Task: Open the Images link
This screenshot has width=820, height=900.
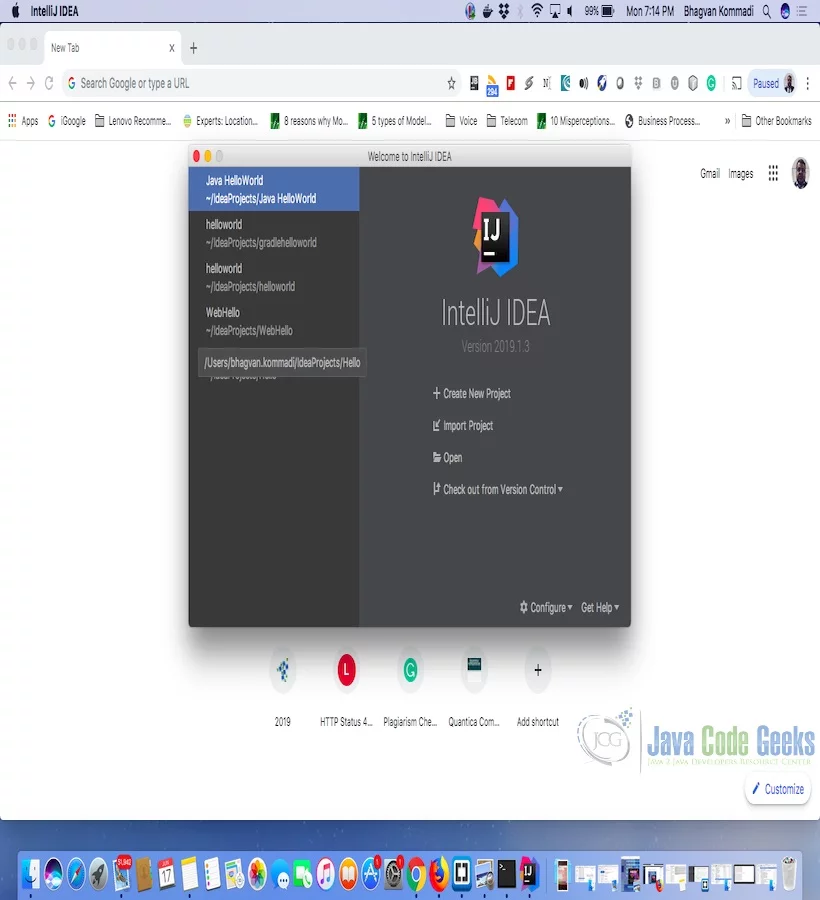Action: click(x=741, y=173)
